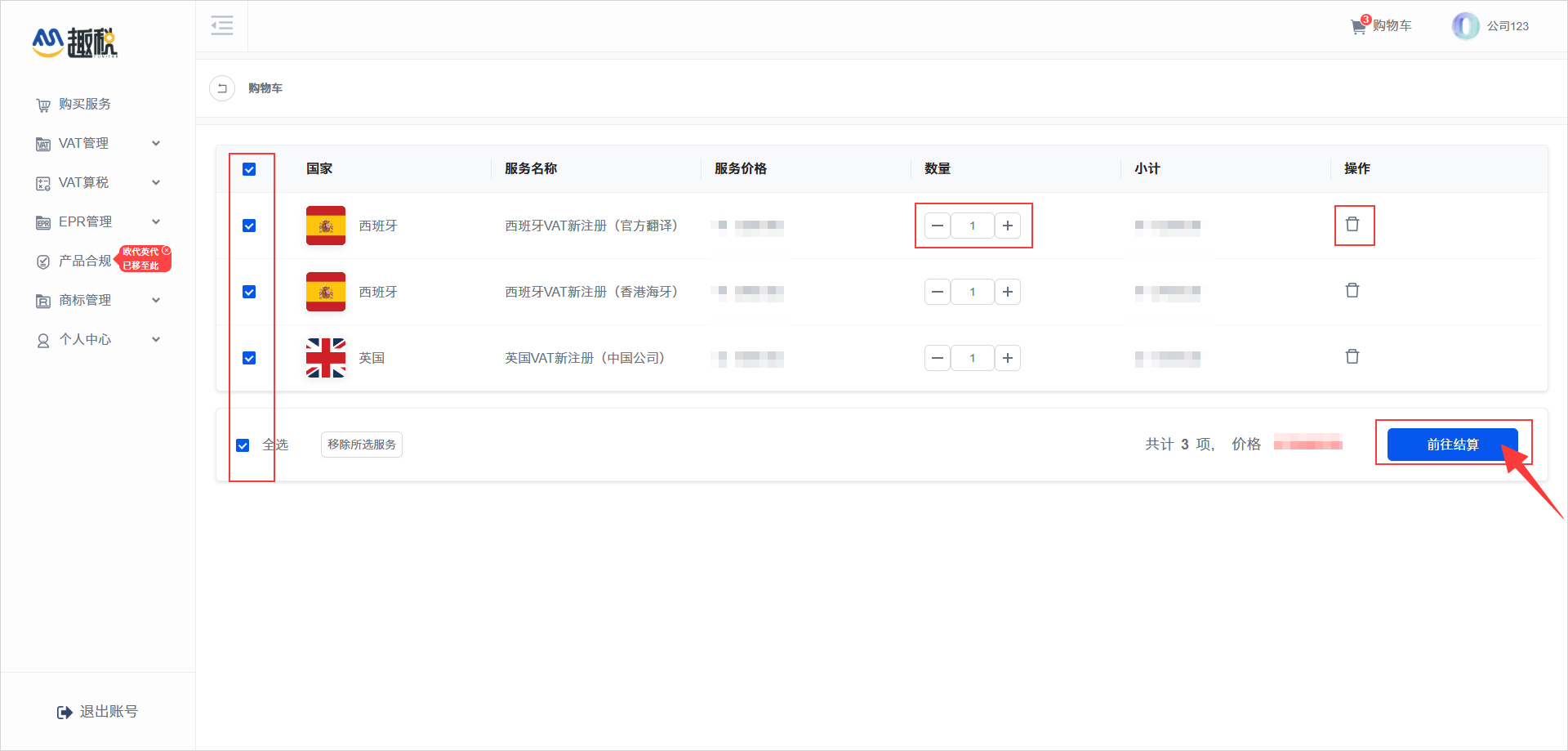Open the 购买服务 menu item
The image size is (1568, 751).
(x=84, y=104)
